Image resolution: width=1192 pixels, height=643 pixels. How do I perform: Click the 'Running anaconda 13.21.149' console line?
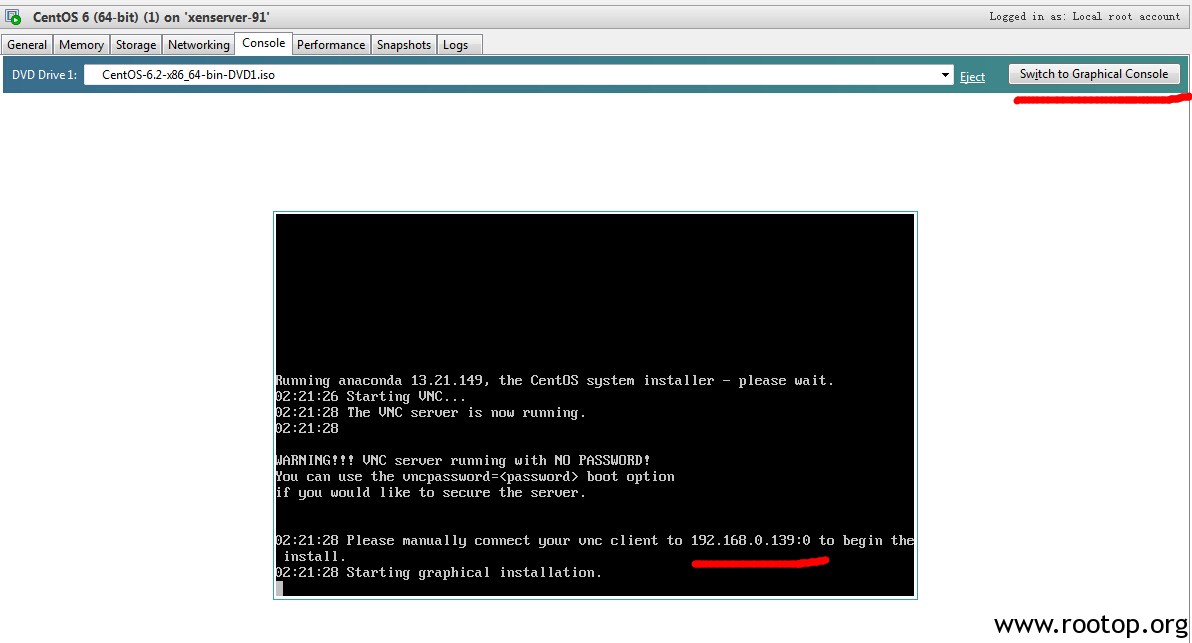coord(554,381)
